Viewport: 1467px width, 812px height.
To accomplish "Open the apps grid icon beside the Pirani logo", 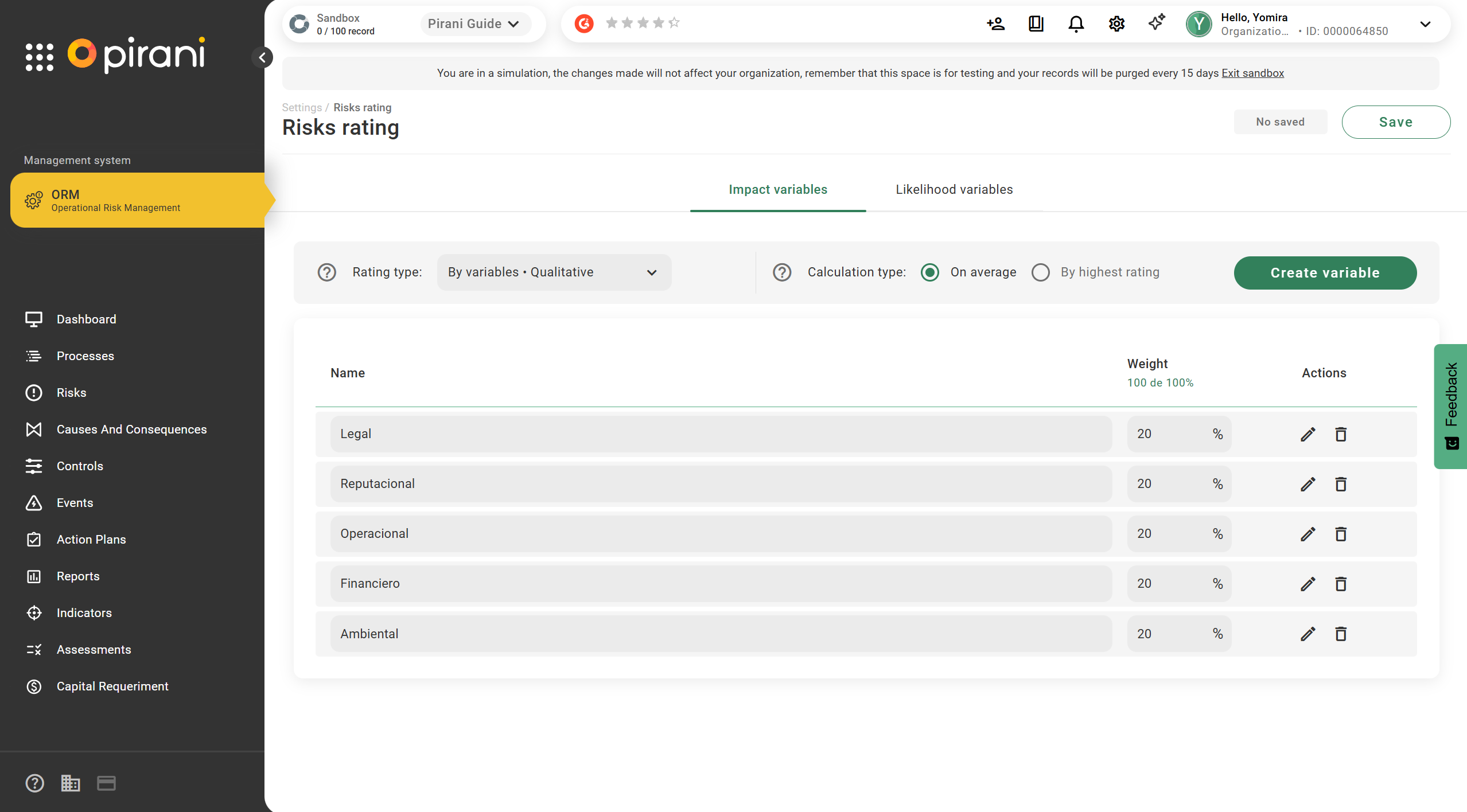I will (x=40, y=57).
